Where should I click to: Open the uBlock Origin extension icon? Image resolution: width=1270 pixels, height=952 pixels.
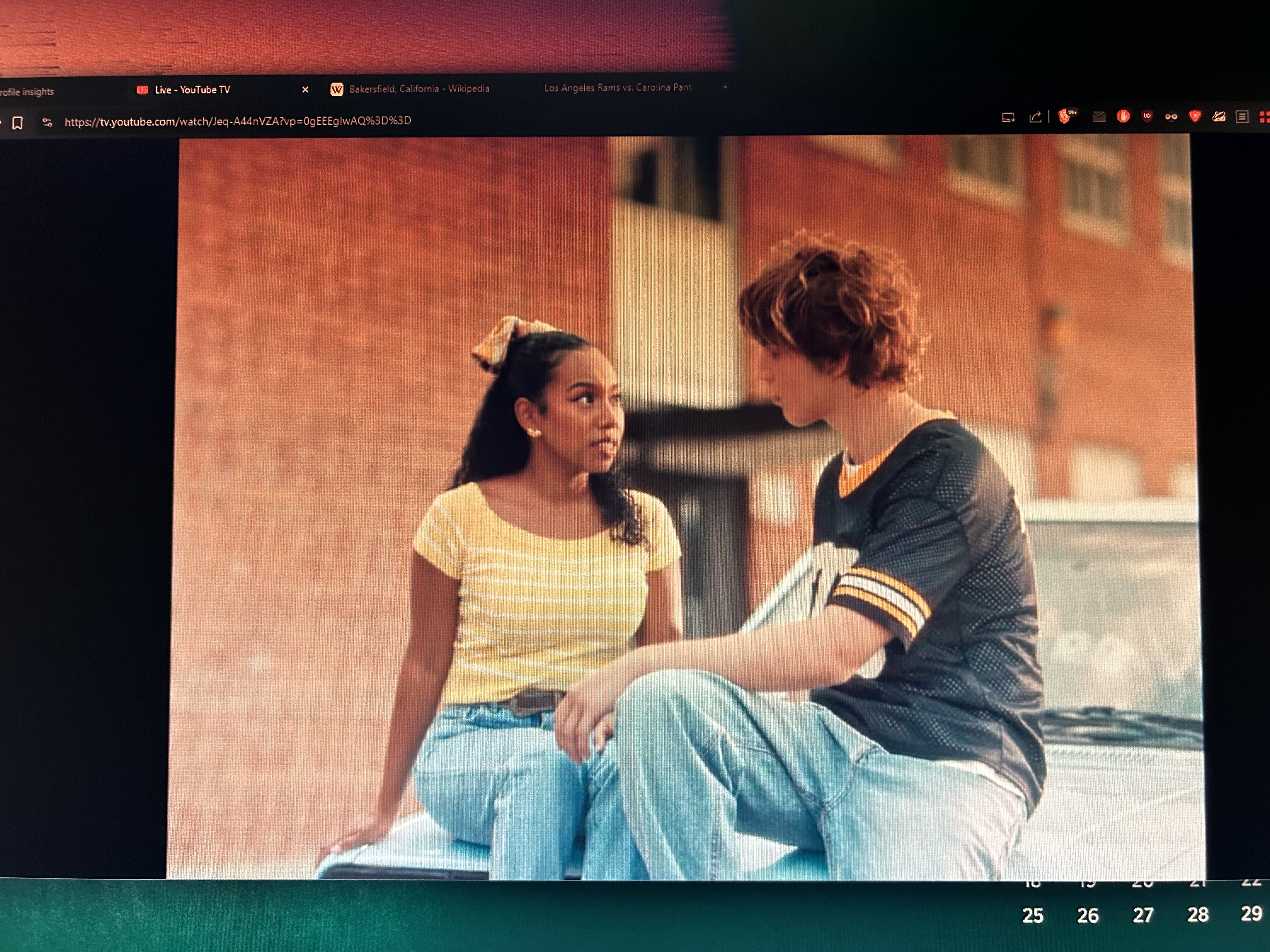(x=1147, y=116)
